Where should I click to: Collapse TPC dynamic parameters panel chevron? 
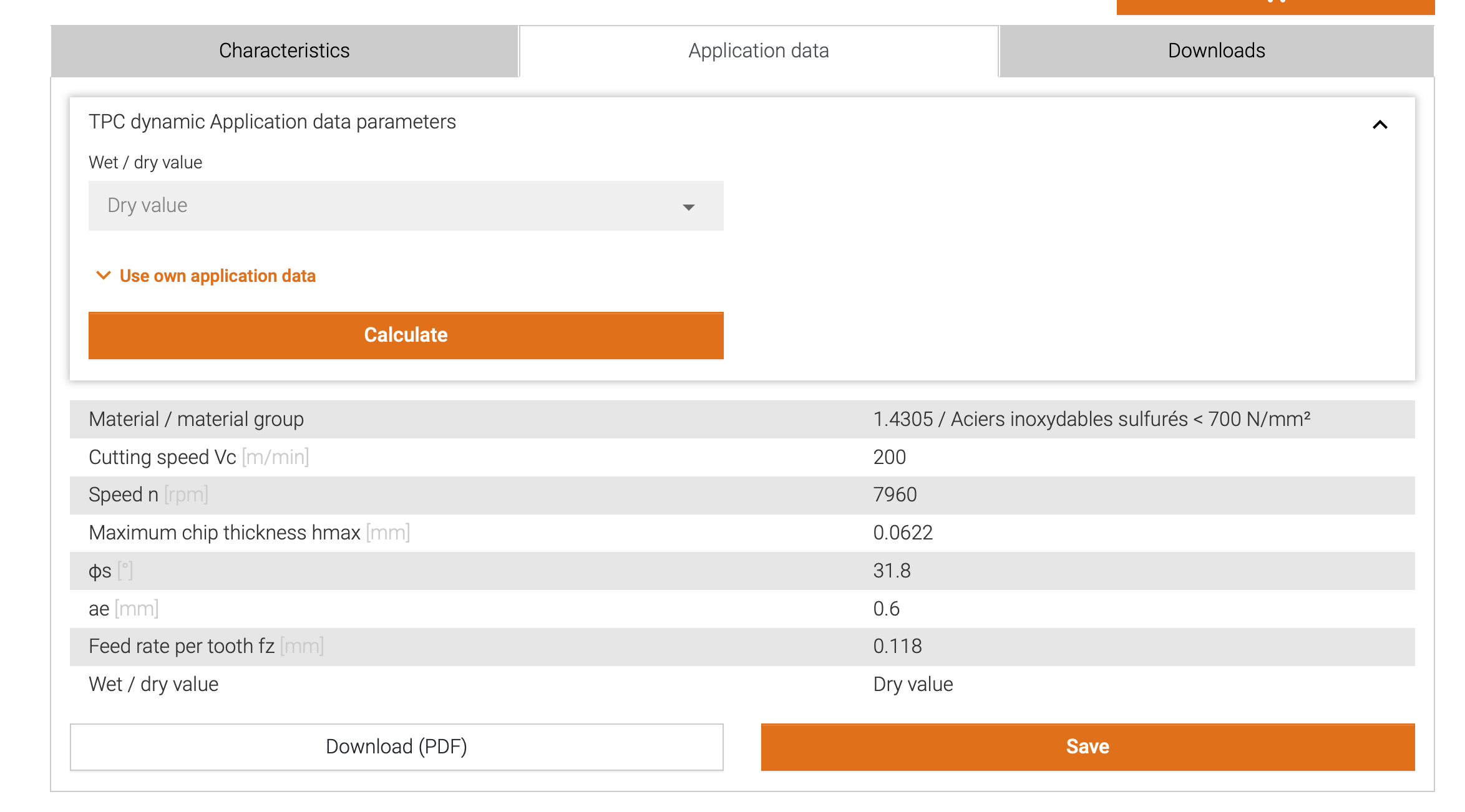(x=1380, y=125)
